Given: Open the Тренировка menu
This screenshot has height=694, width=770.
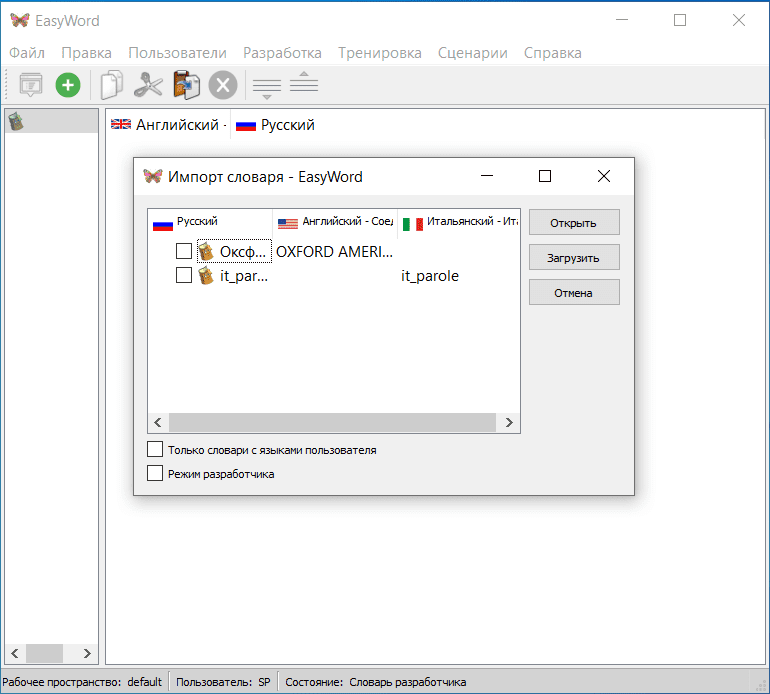Looking at the screenshot, I should pos(380,53).
